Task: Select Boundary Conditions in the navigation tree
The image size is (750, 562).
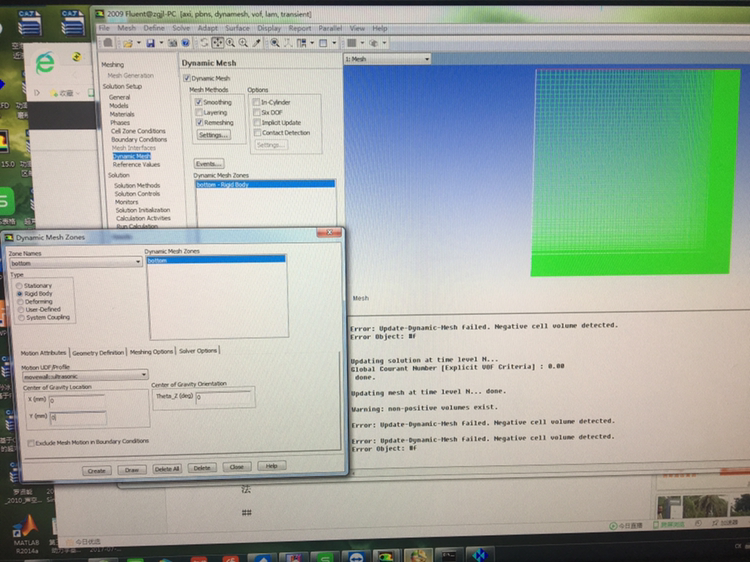Action: (x=139, y=140)
